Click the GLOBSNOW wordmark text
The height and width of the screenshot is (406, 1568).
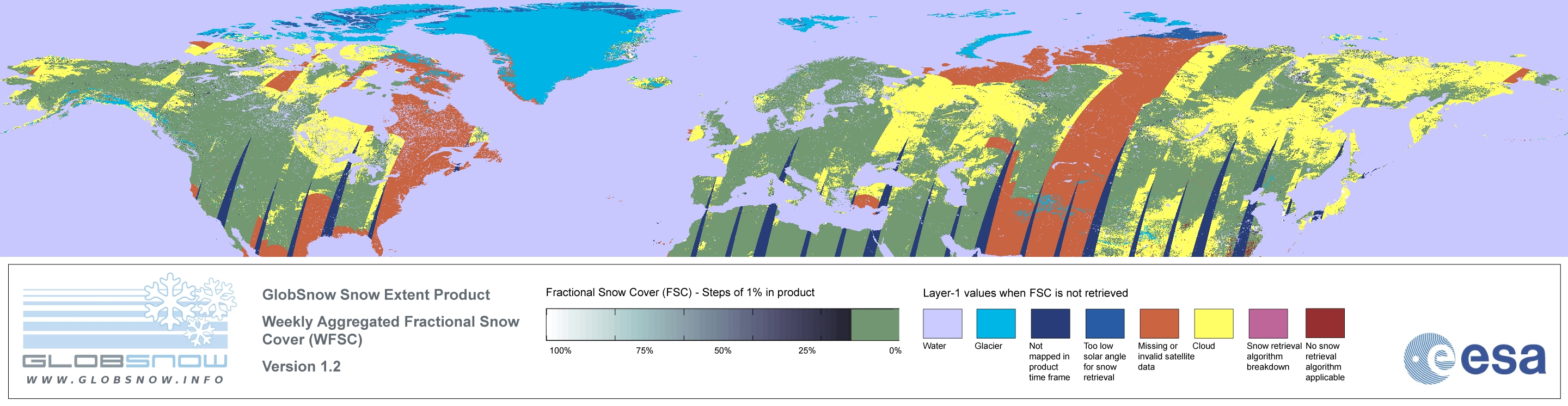(125, 361)
